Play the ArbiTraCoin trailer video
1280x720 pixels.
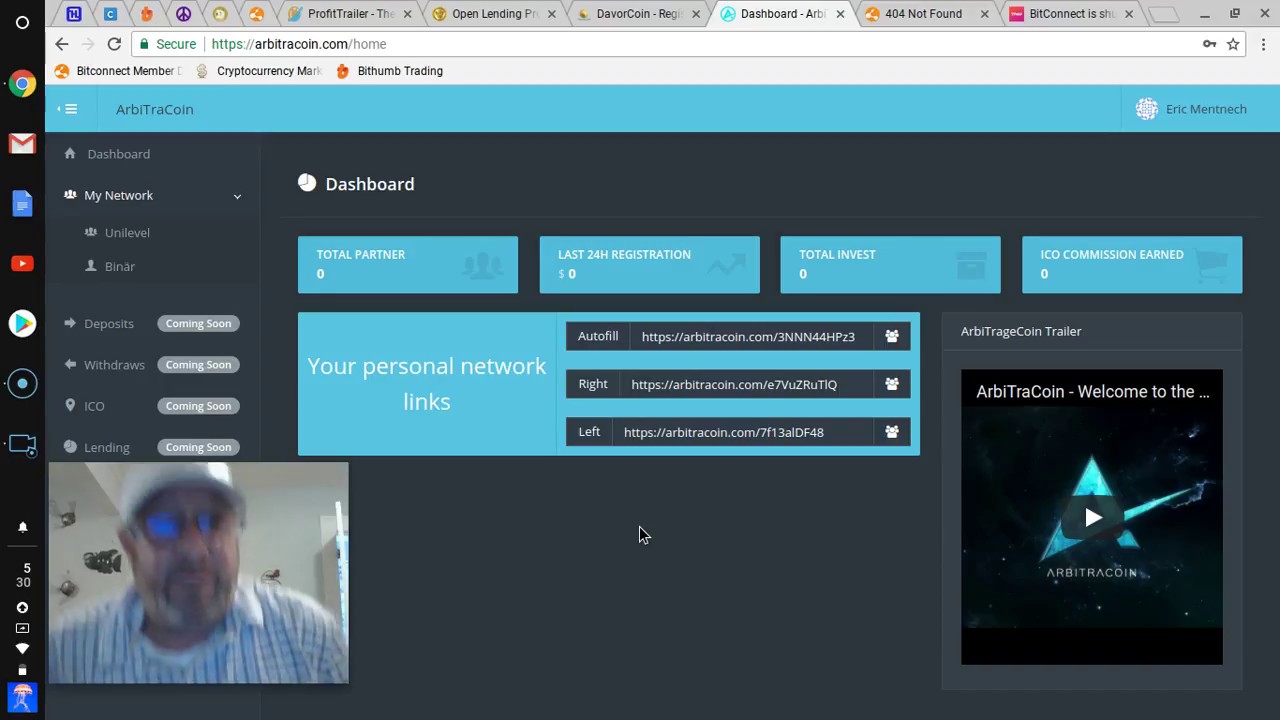[1093, 517]
